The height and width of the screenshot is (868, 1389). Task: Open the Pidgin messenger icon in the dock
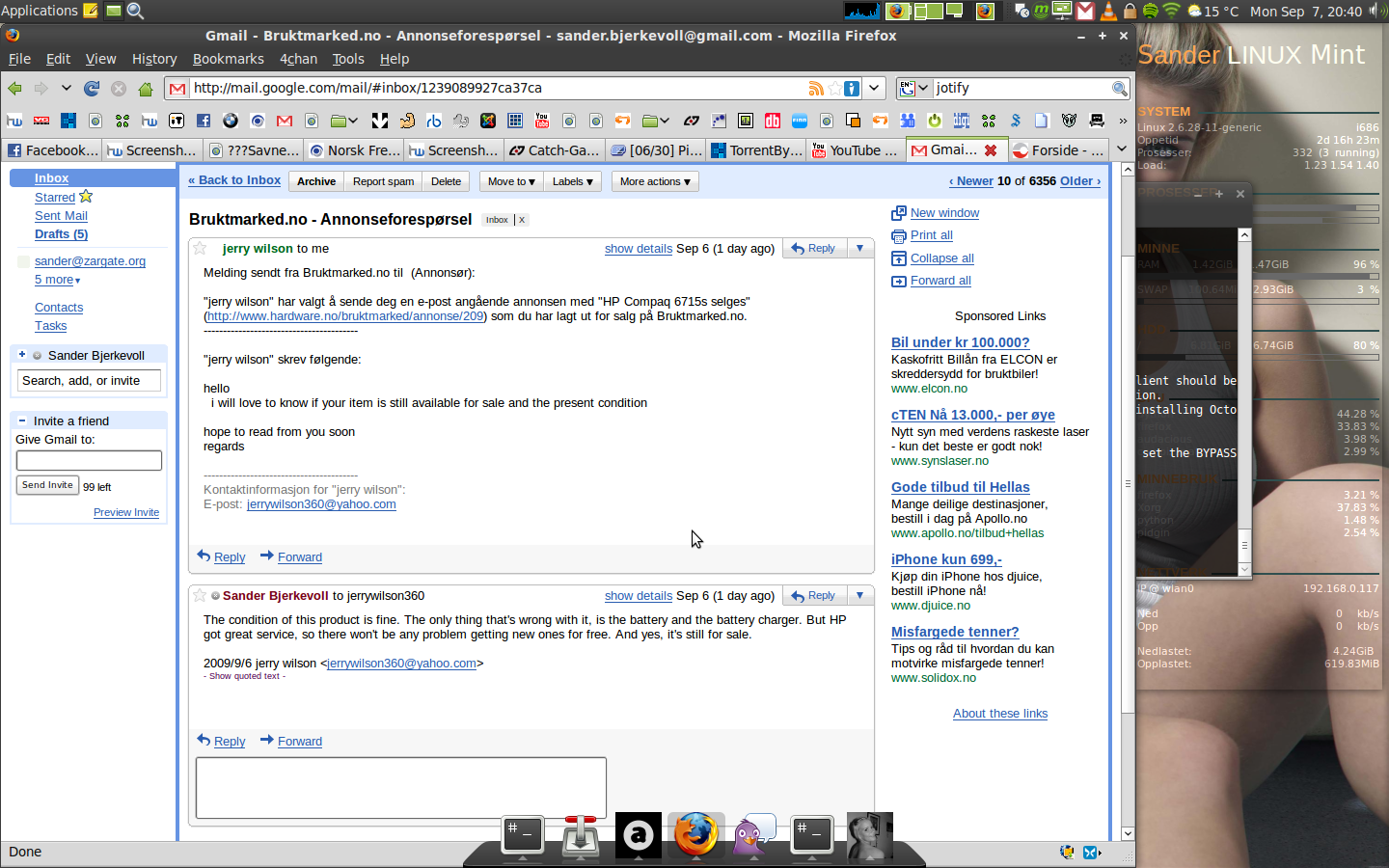[x=754, y=835]
